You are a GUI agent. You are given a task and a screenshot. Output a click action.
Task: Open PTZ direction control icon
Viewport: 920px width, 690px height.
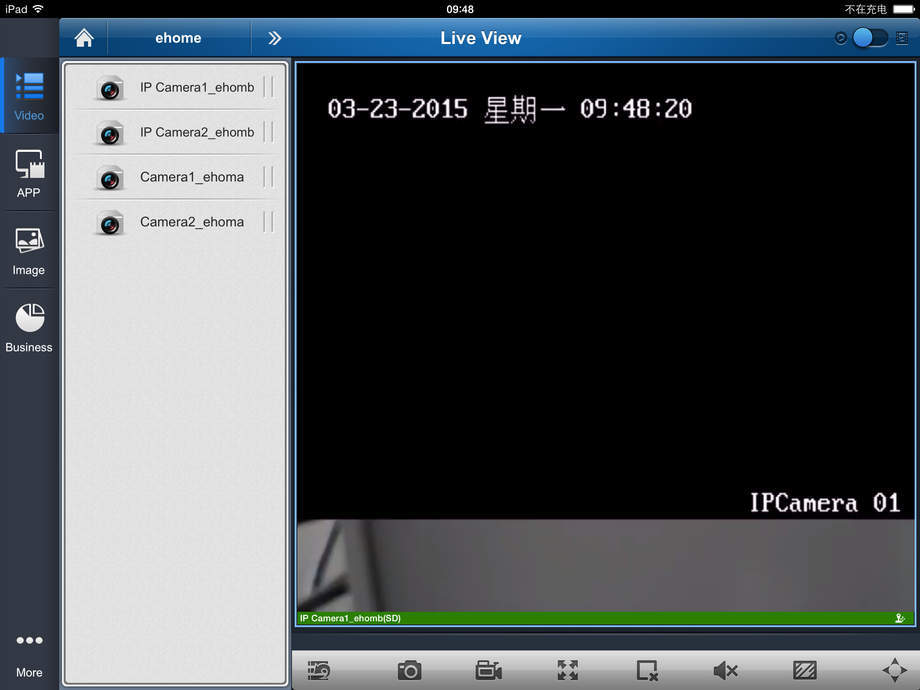pyautogui.click(x=895, y=670)
